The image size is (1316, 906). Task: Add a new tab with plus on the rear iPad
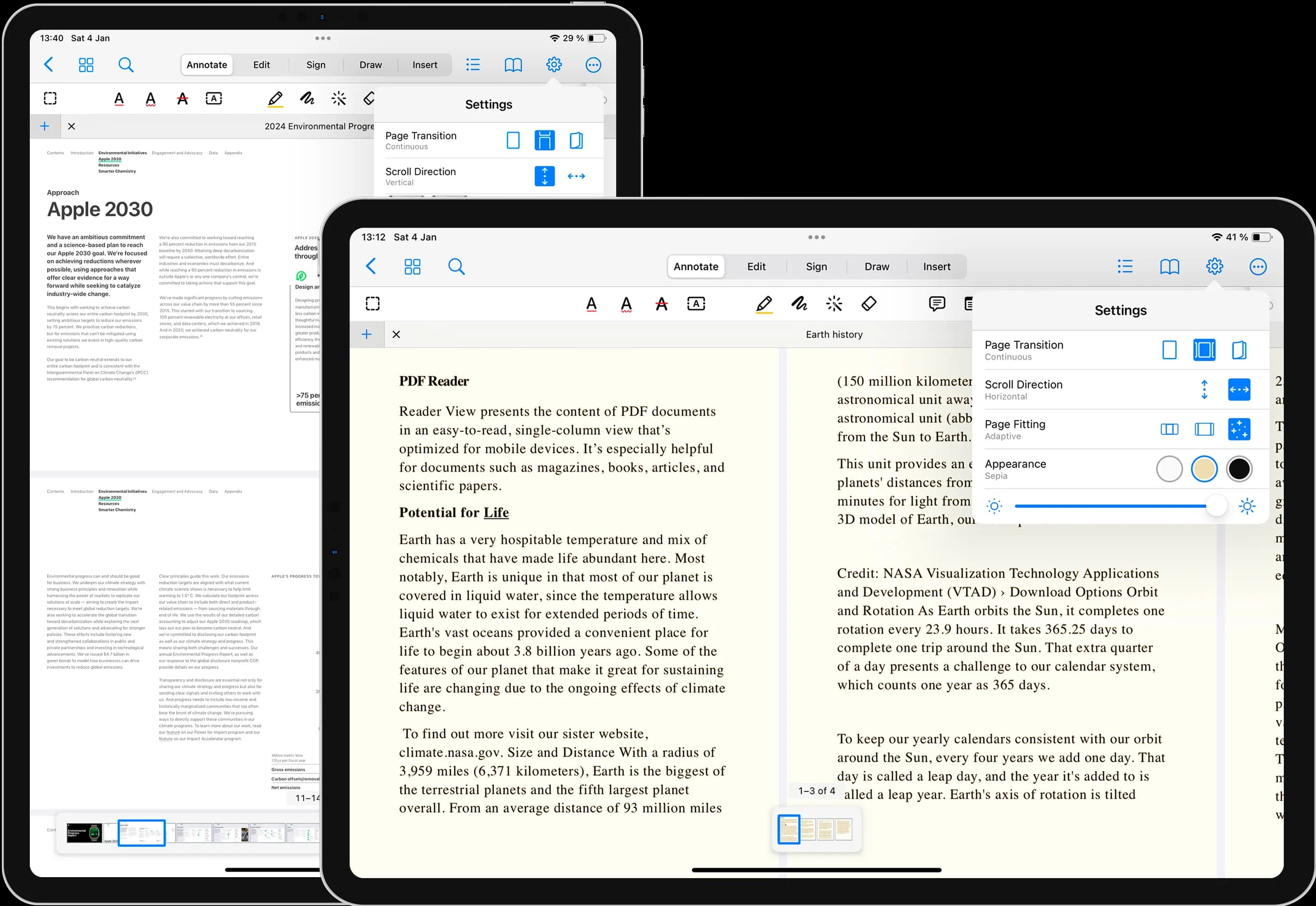(45, 126)
